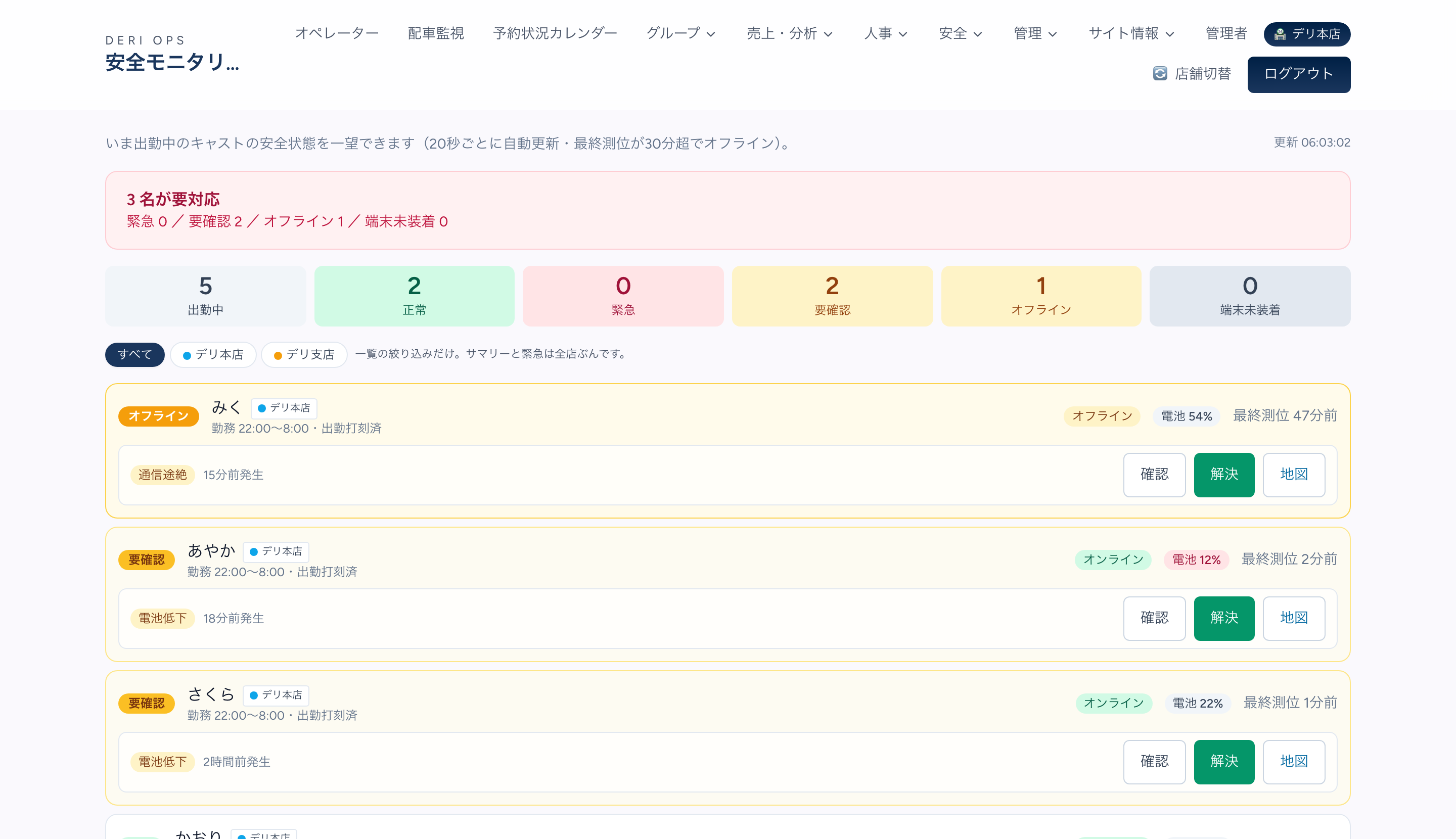This screenshot has height=839, width=1456.
Task: Click the DERI OPS 安全モニタリ… title
Action: point(172,54)
